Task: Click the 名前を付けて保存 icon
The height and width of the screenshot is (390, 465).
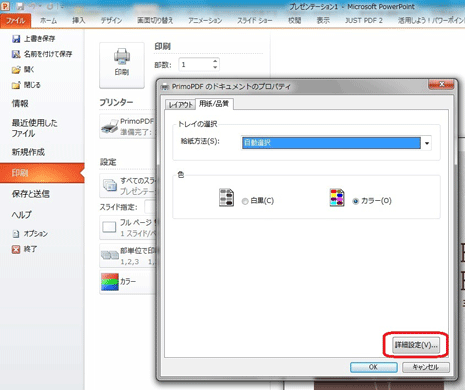Action: [x=16, y=54]
